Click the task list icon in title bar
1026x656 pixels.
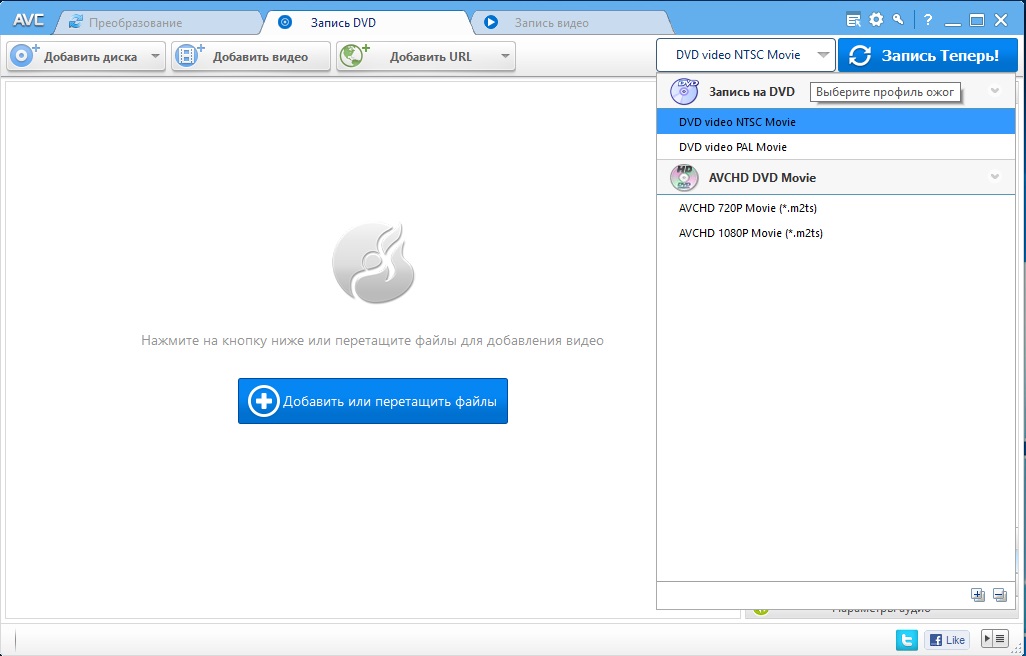853,19
